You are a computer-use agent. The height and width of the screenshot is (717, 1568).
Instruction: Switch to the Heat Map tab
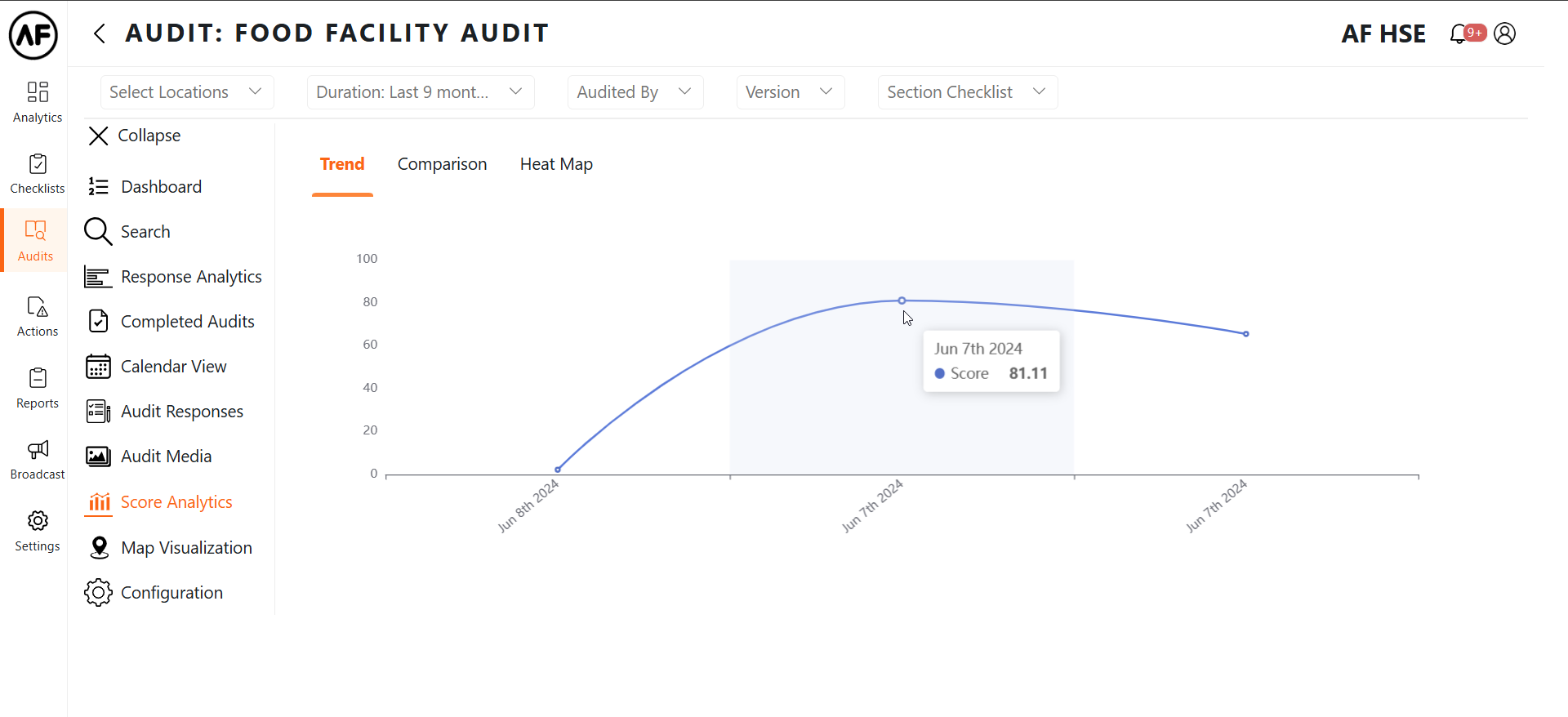click(556, 164)
